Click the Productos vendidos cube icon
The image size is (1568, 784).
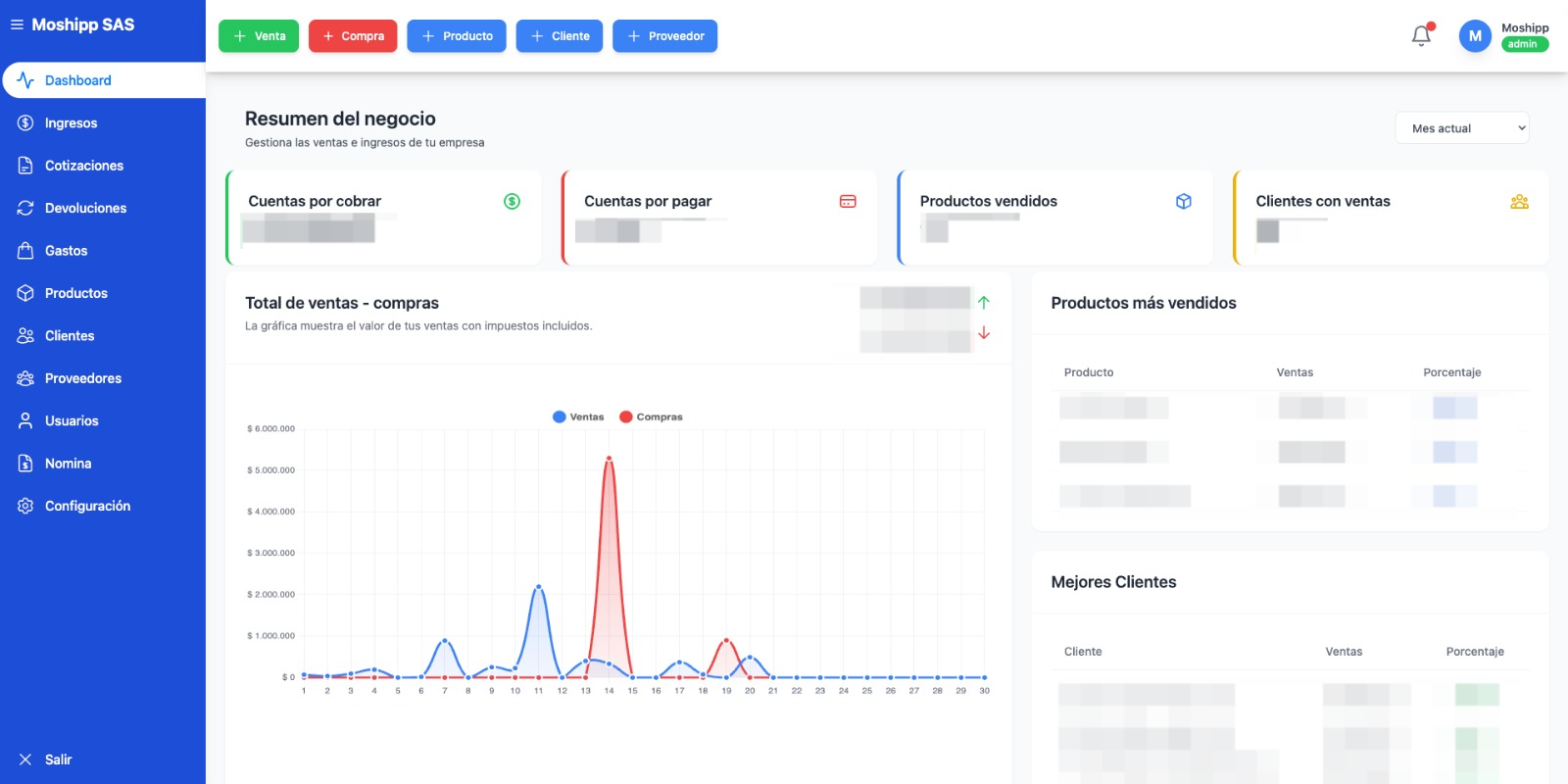1184,201
